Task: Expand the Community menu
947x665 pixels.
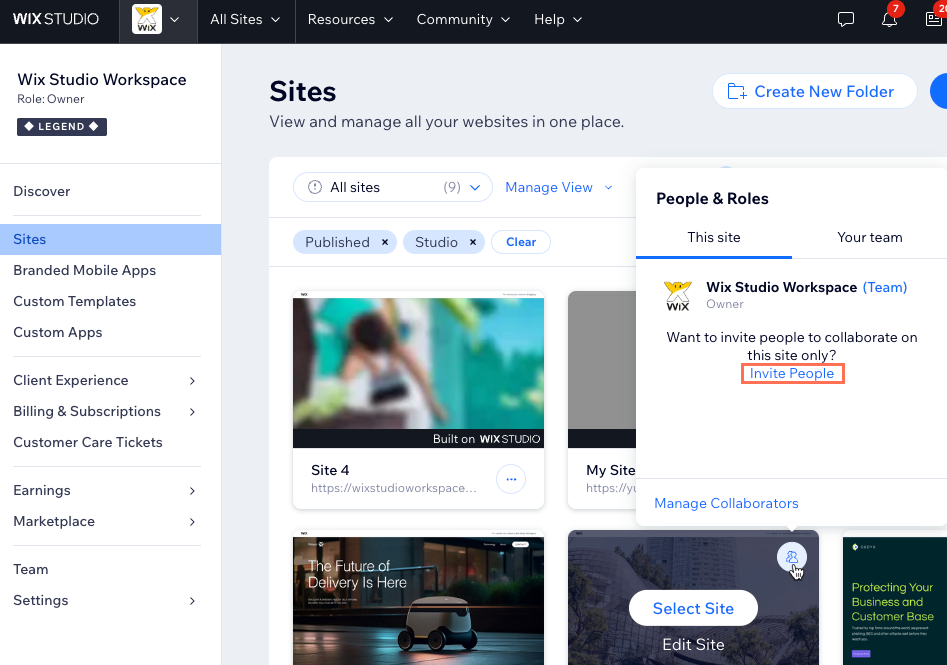Action: (x=463, y=19)
